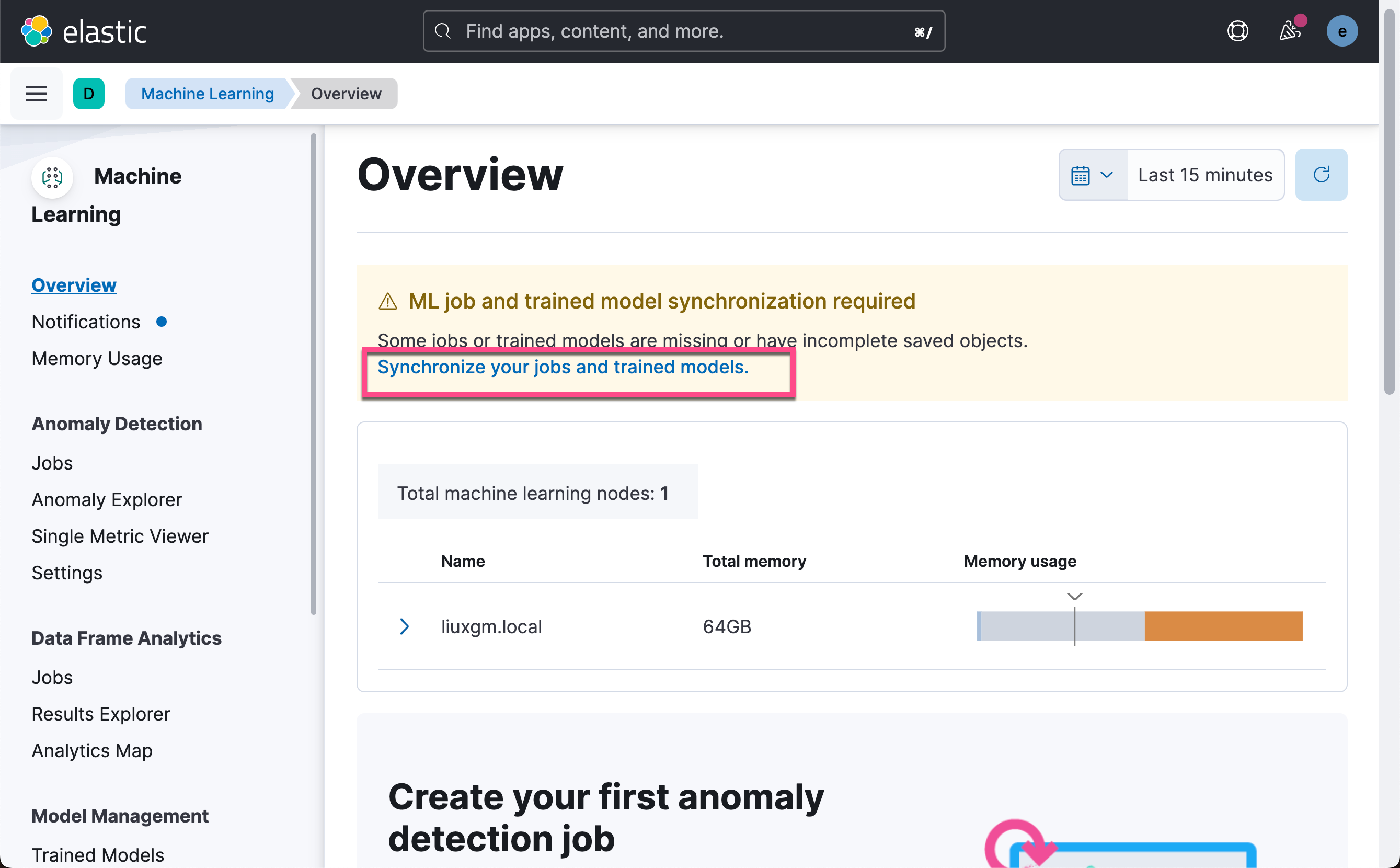Click the D space avatar
This screenshot has height=868, width=1400.
click(x=89, y=94)
